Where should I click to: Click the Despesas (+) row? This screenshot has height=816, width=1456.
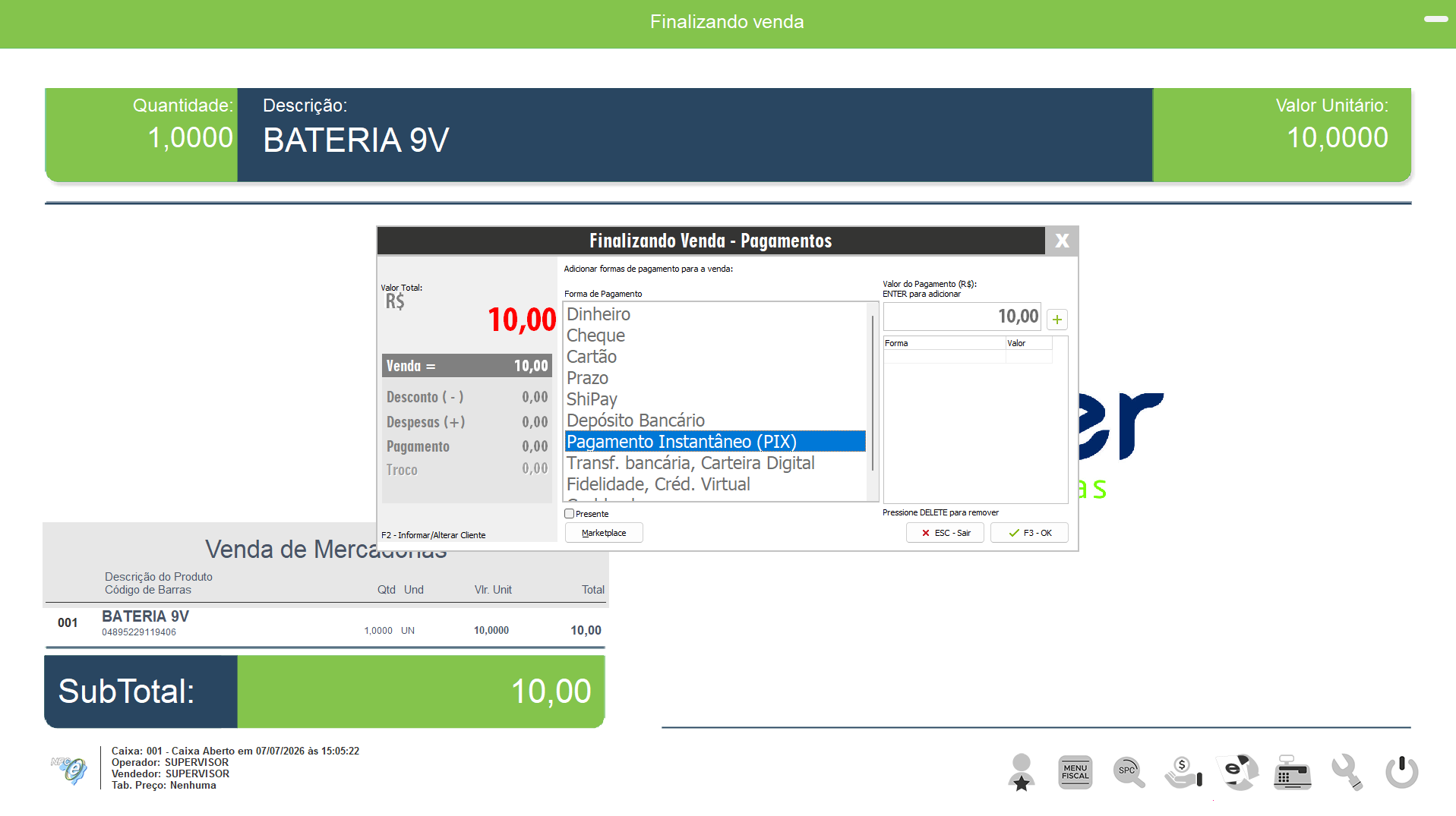(466, 422)
